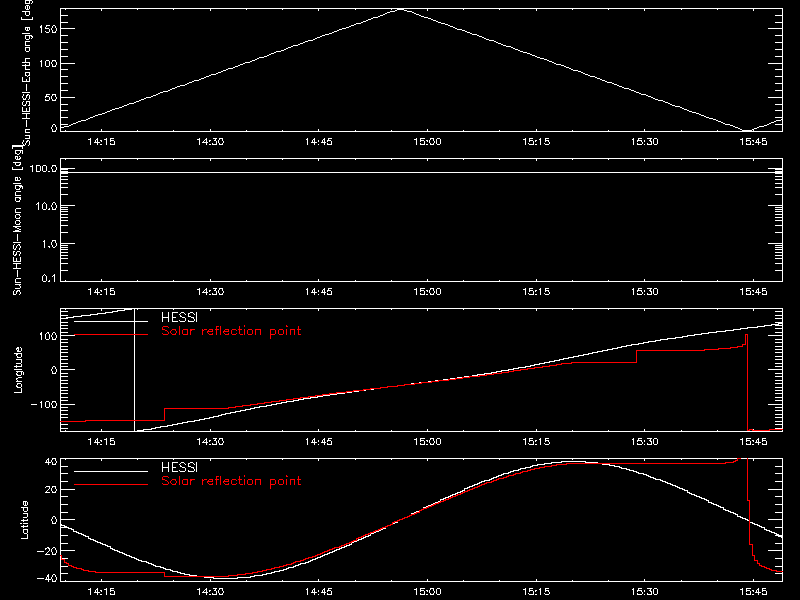
Task: Click the Sun-HESSI-Moon angle axis label
Action: 17,220
